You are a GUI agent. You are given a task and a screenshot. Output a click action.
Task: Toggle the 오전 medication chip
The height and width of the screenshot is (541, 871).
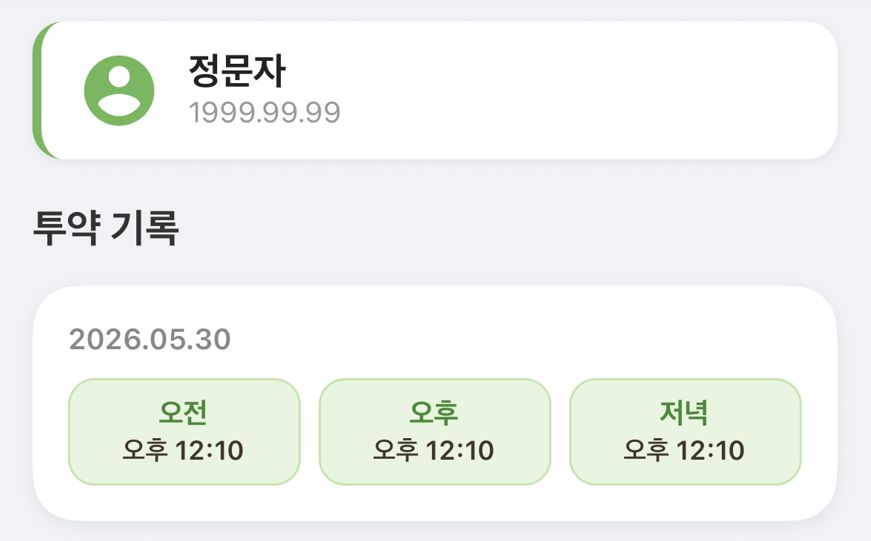point(184,432)
